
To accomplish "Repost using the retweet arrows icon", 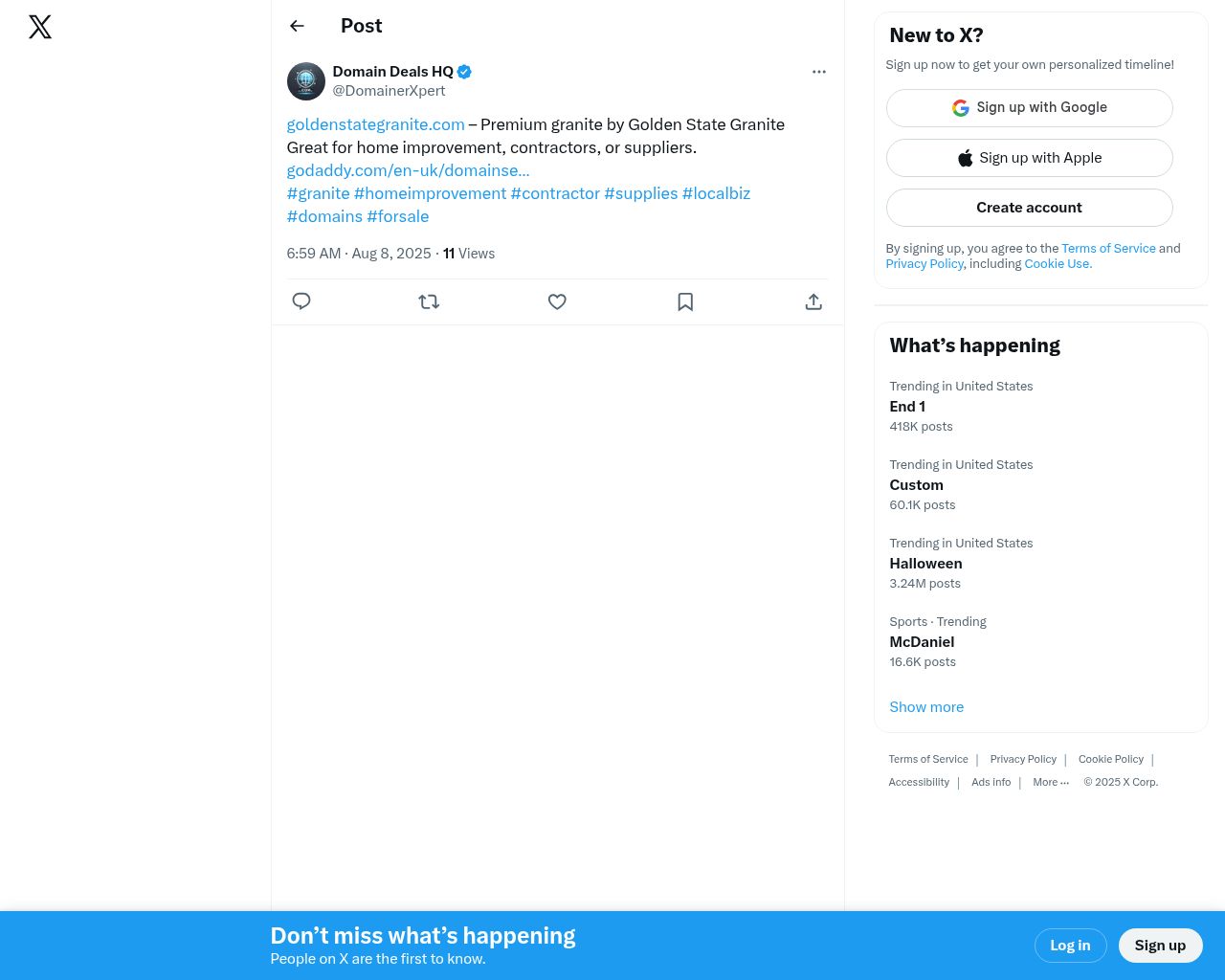I will tap(429, 301).
